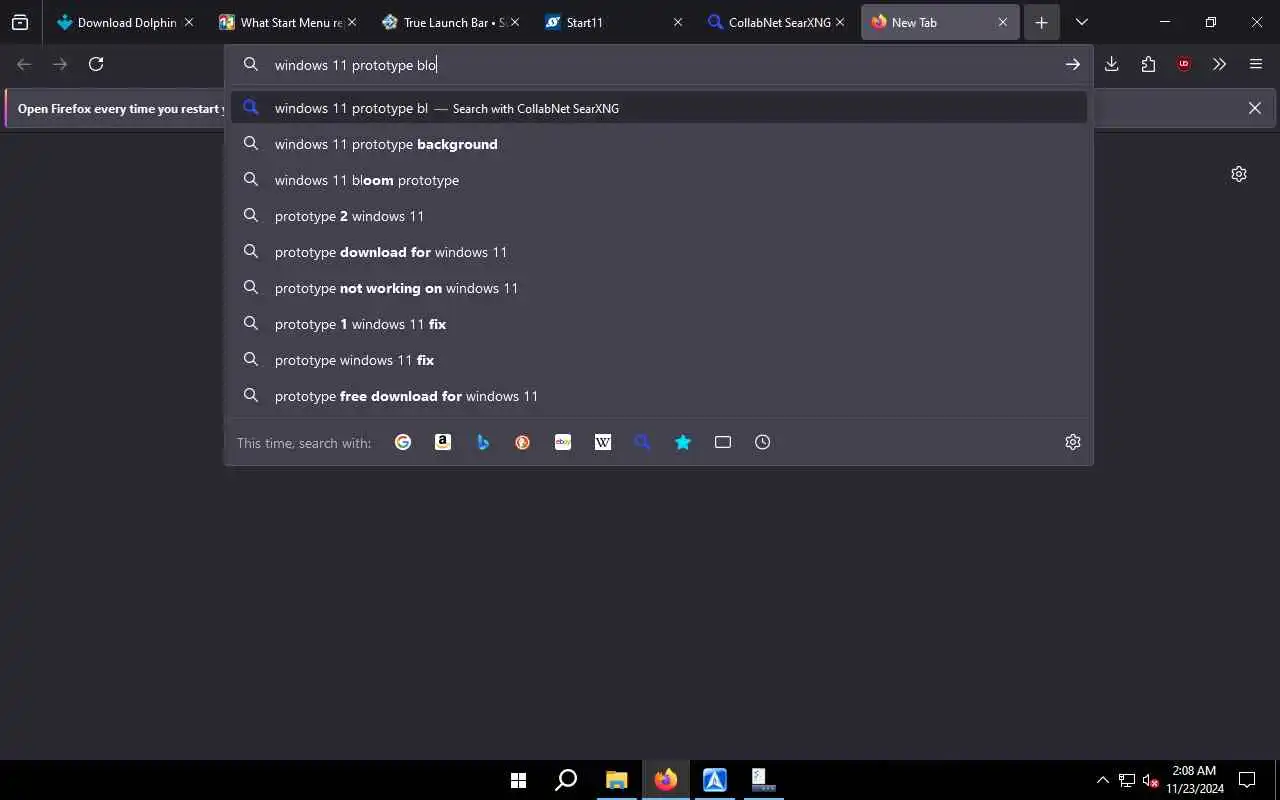Open search settings gear in suggestion panel
The width and height of the screenshot is (1280, 800).
pyautogui.click(x=1073, y=442)
